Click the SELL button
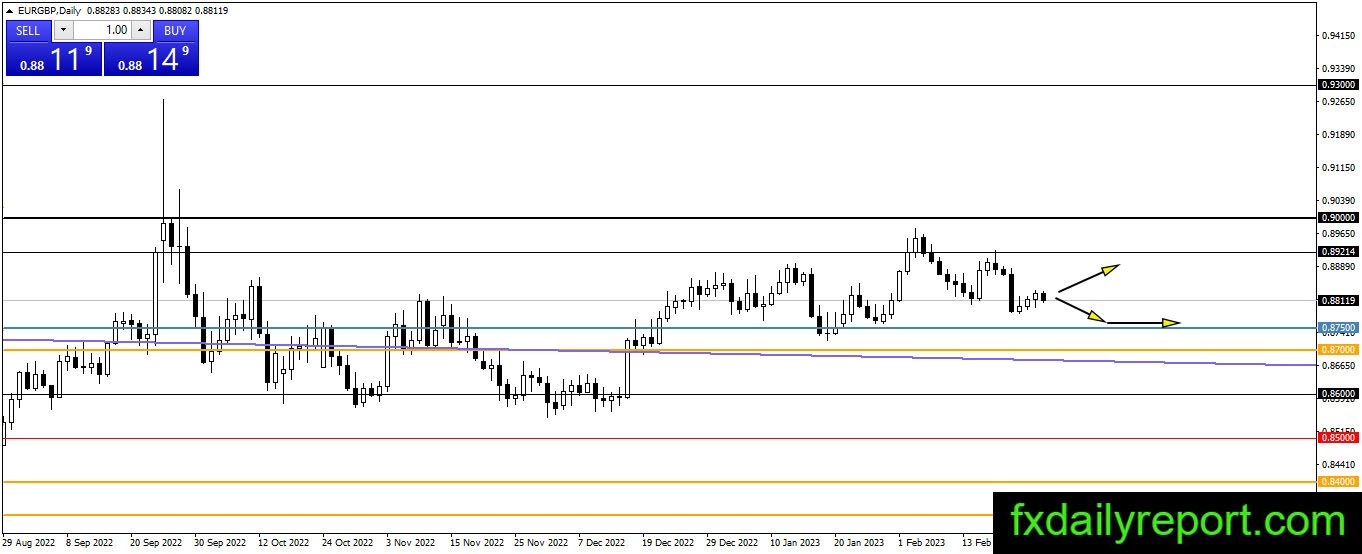Screen dimensions: 1362x554 28,30
